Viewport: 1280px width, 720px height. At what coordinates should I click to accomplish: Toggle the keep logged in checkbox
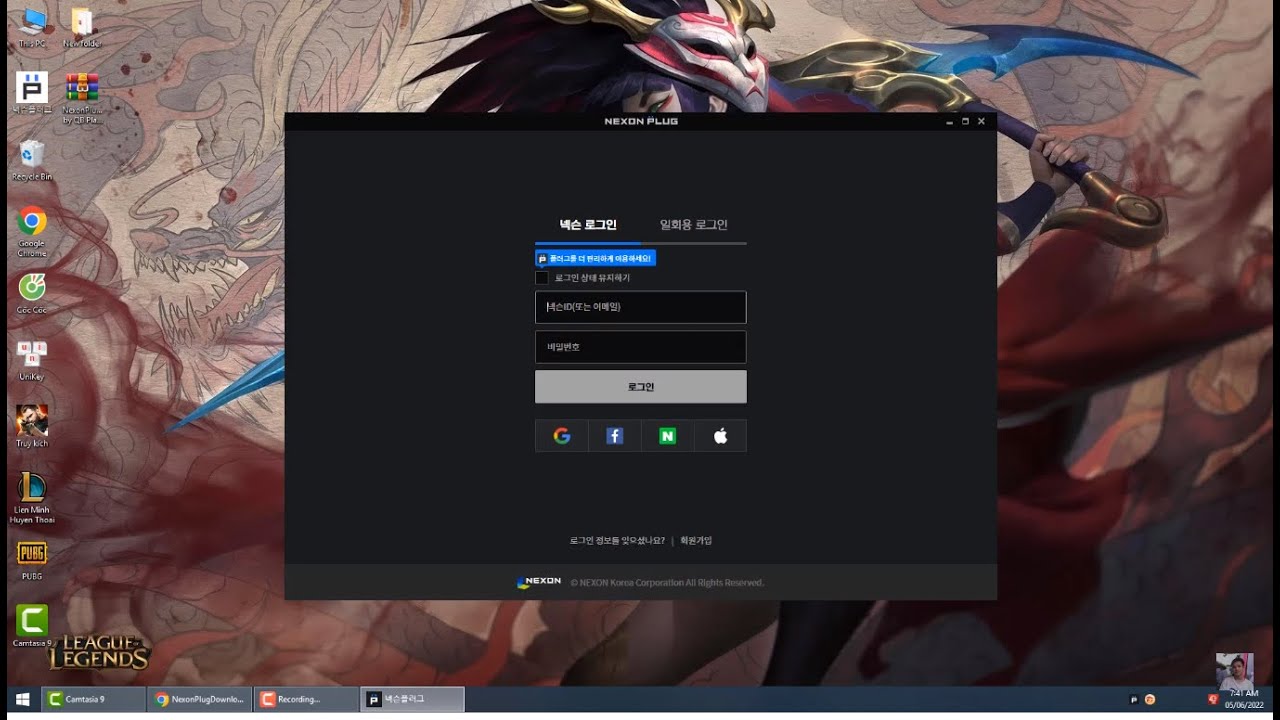(x=542, y=278)
